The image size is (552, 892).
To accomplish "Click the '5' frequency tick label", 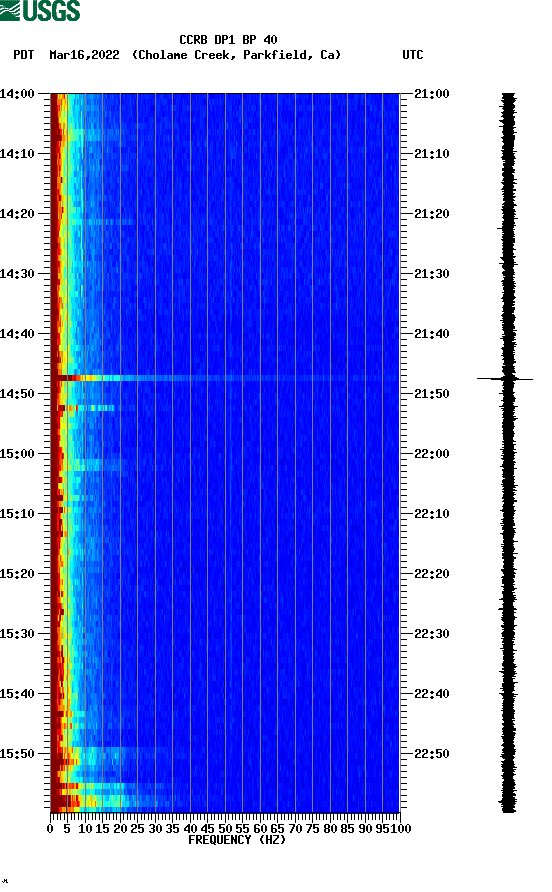I will (x=67, y=829).
